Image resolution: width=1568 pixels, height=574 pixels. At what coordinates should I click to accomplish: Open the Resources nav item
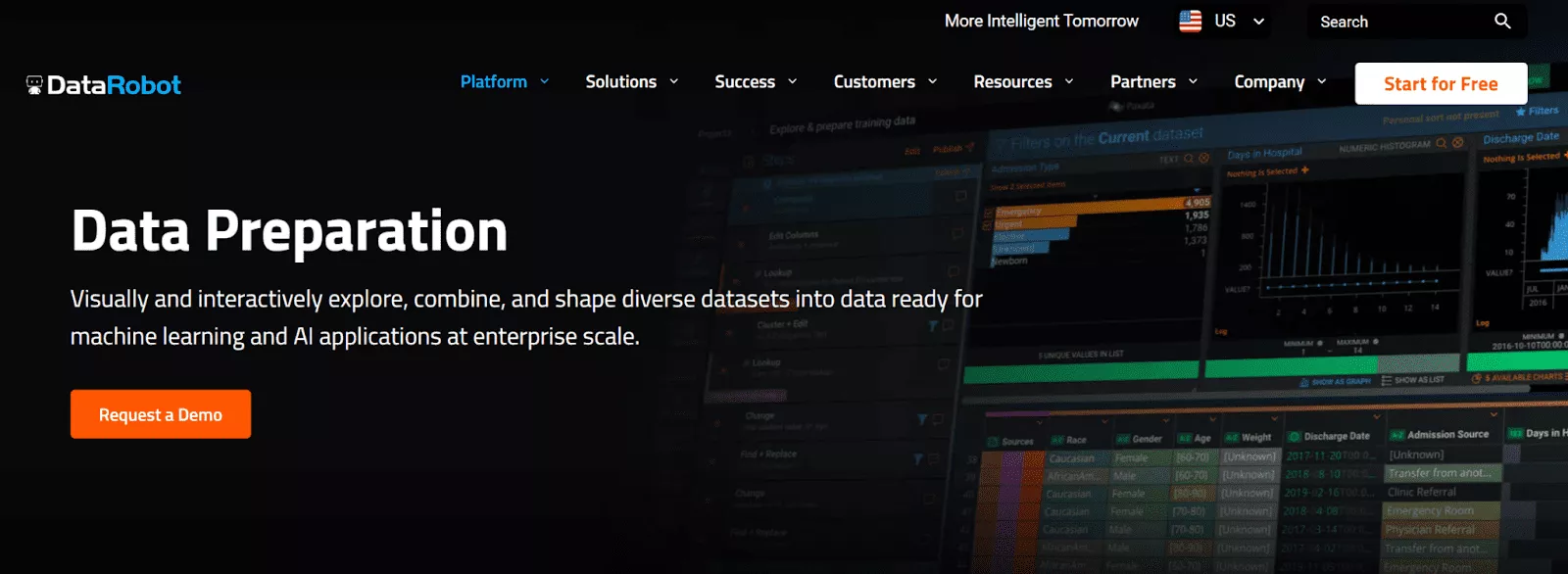[x=1012, y=82]
